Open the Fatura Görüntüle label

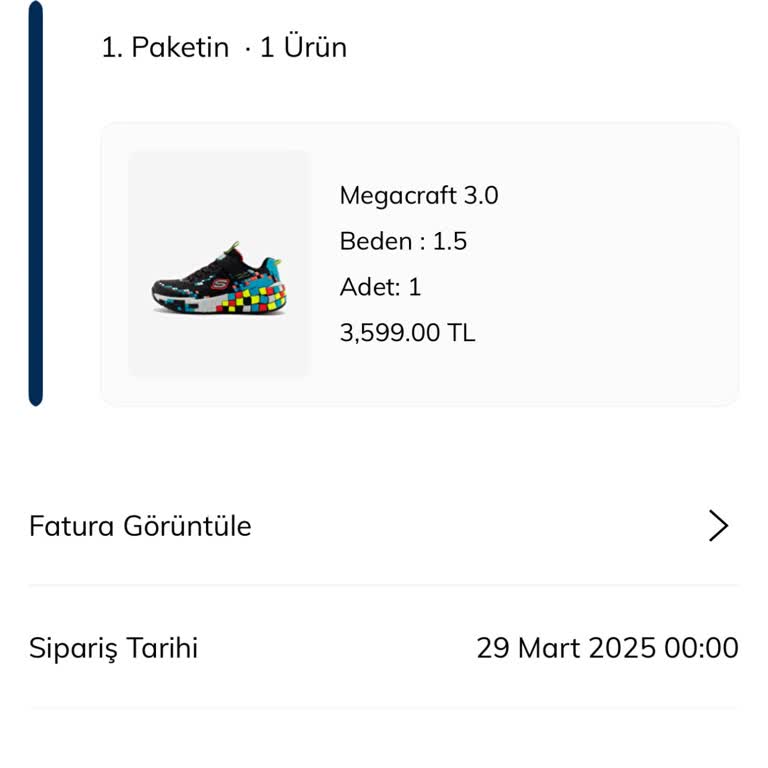tap(140, 526)
